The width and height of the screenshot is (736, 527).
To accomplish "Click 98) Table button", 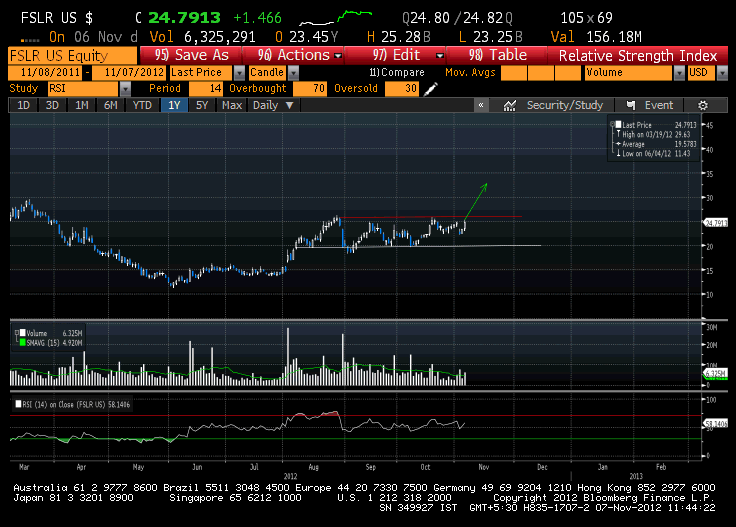I will (x=498, y=55).
